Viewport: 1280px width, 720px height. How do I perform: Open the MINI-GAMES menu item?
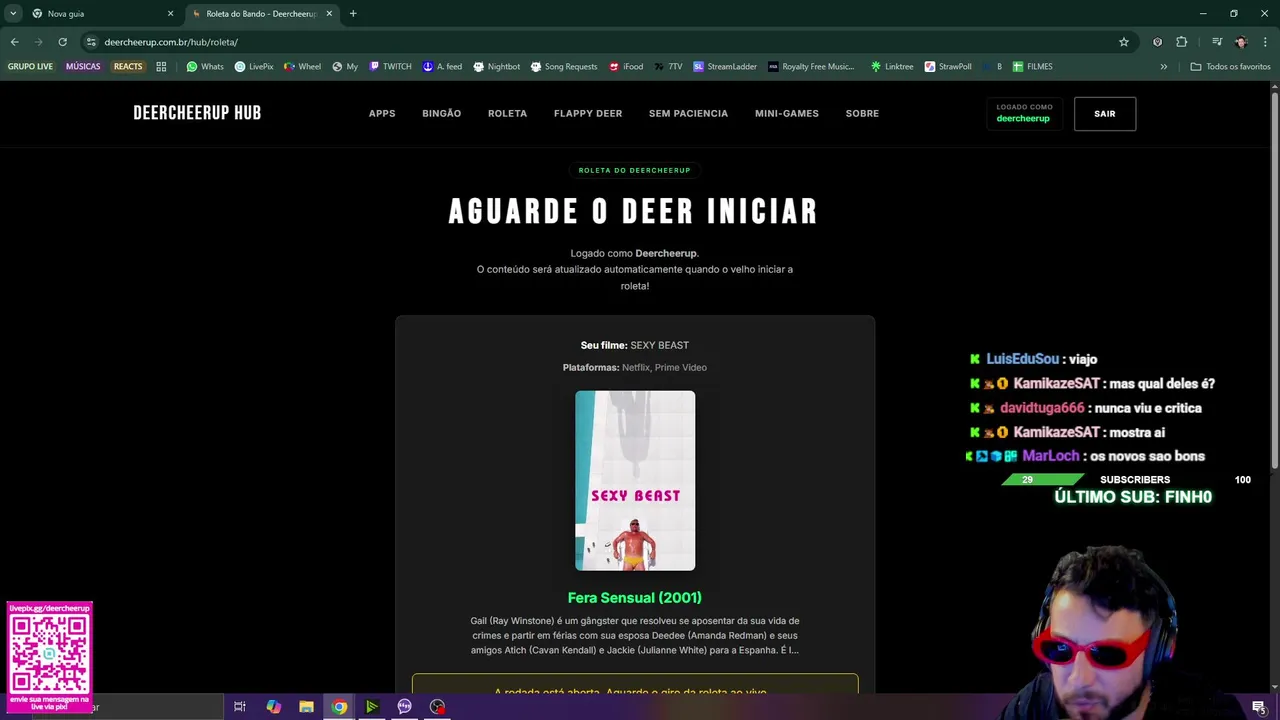point(787,114)
